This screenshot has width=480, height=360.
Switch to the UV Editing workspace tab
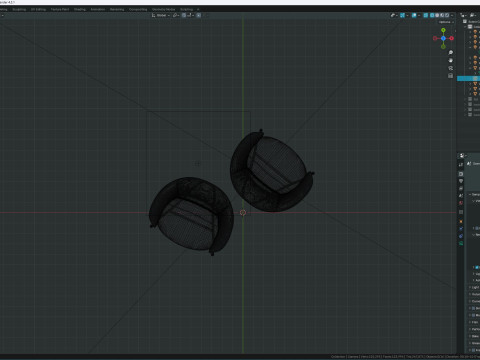(38, 9)
